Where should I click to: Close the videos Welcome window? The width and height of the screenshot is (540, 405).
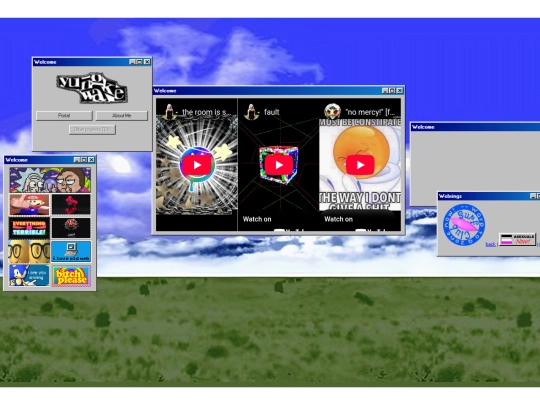coord(399,91)
